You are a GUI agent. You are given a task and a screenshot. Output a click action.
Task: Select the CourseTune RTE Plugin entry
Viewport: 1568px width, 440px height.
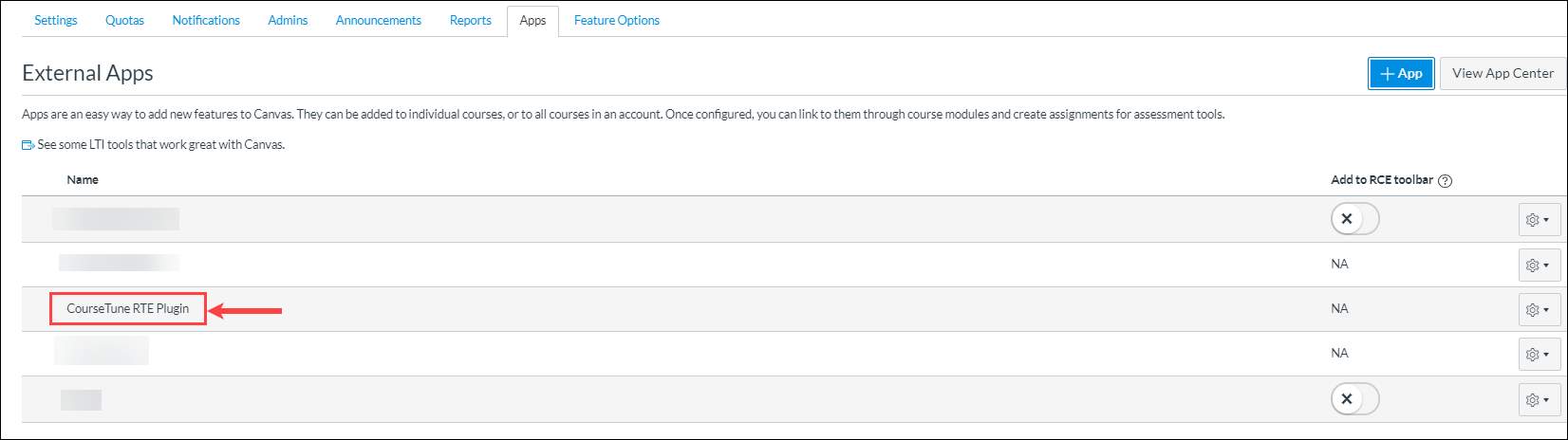coord(128,309)
